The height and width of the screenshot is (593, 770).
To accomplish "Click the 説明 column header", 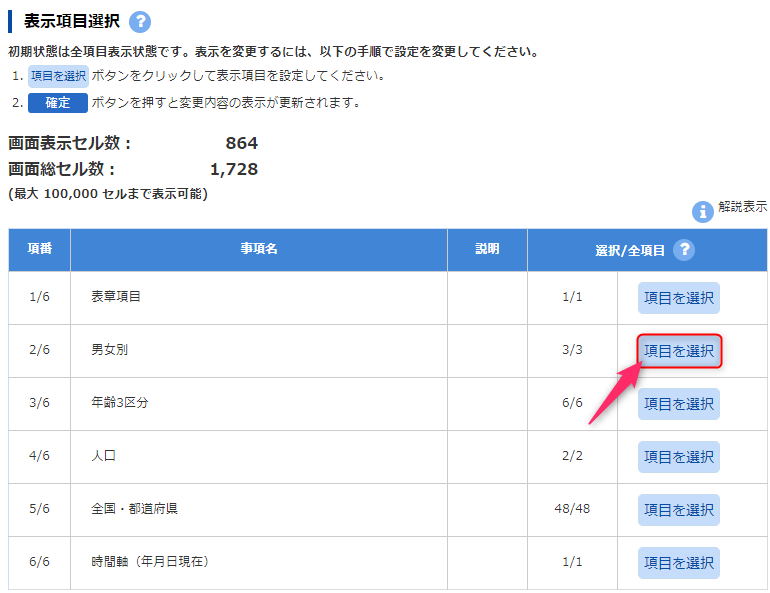I will click(487, 249).
